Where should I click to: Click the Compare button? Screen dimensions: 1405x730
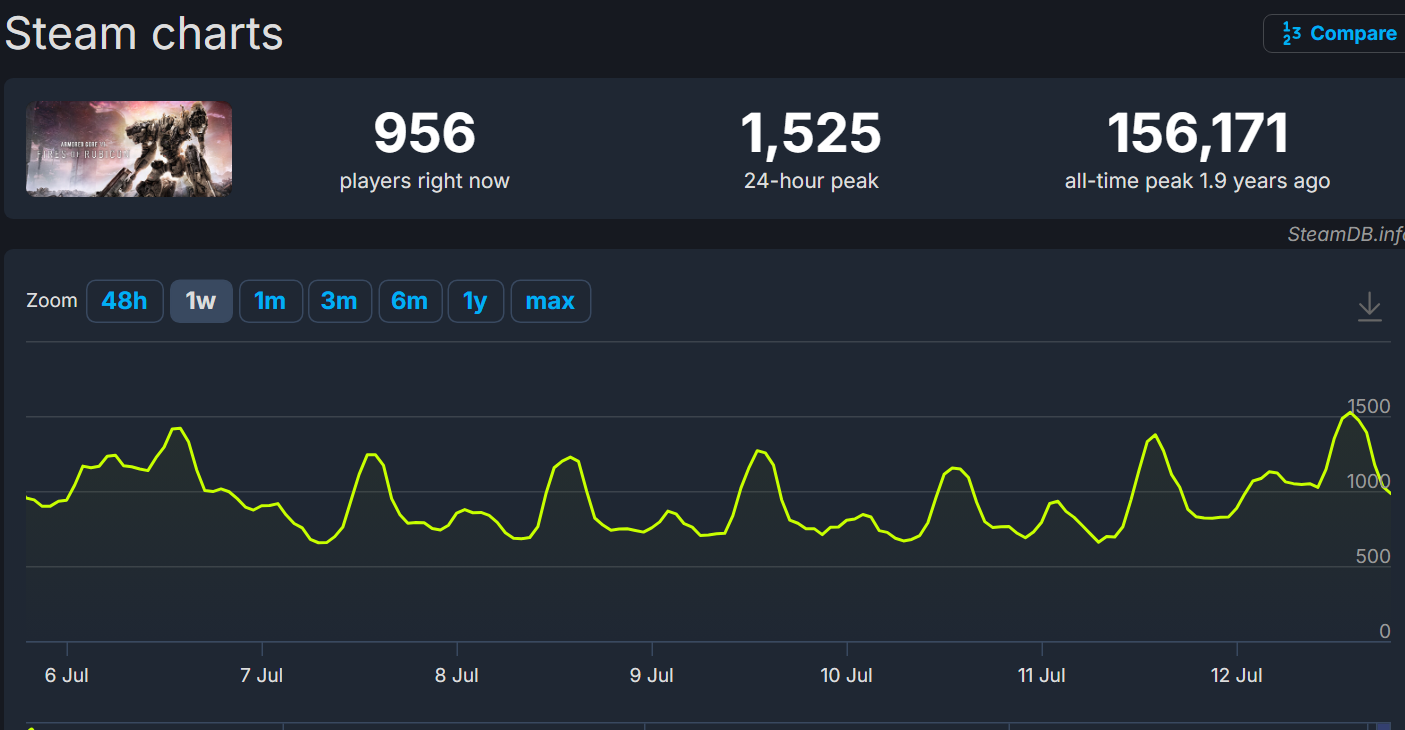pyautogui.click(x=1334, y=33)
